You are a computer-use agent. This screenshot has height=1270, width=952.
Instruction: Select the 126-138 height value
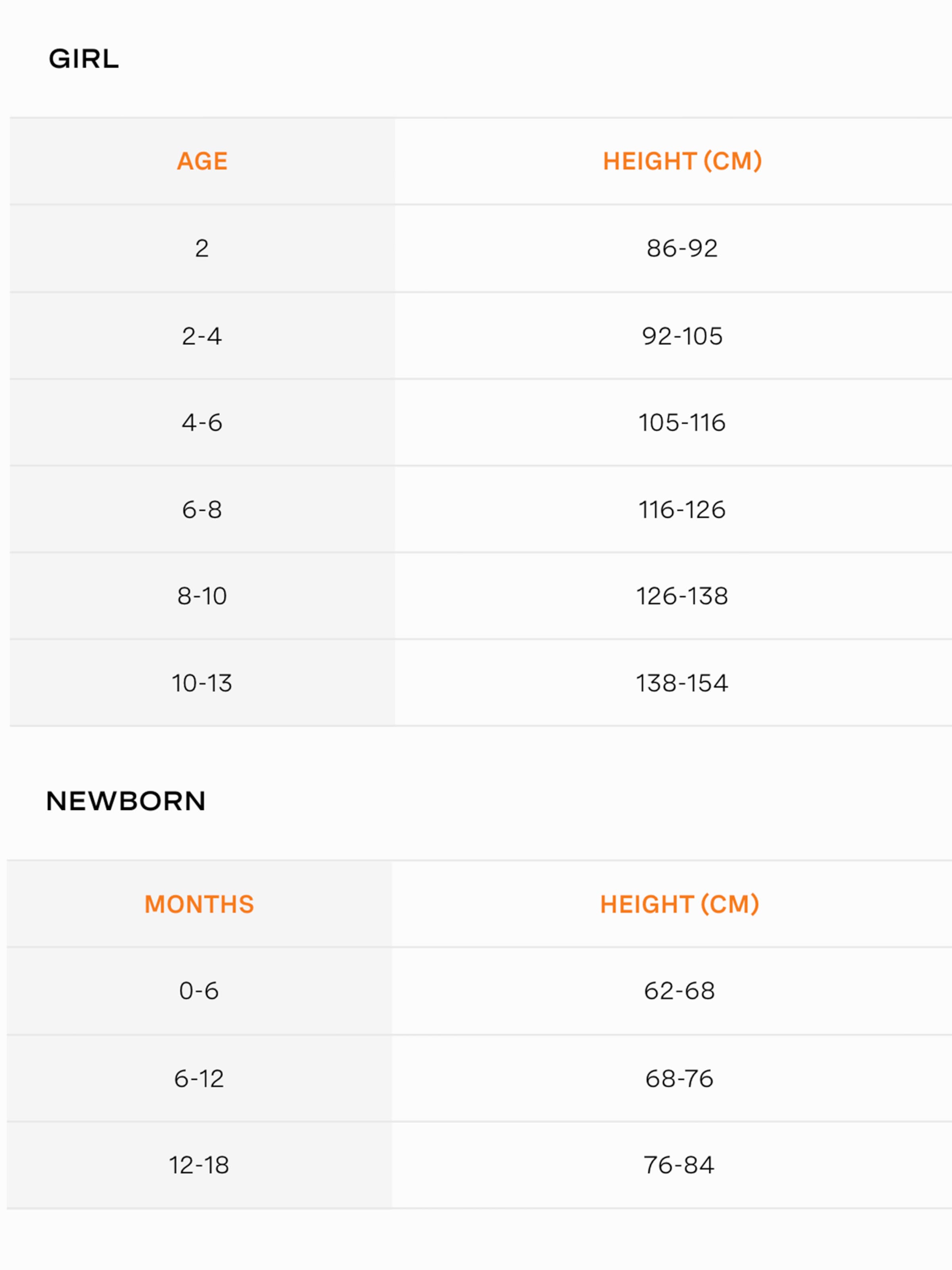click(682, 596)
